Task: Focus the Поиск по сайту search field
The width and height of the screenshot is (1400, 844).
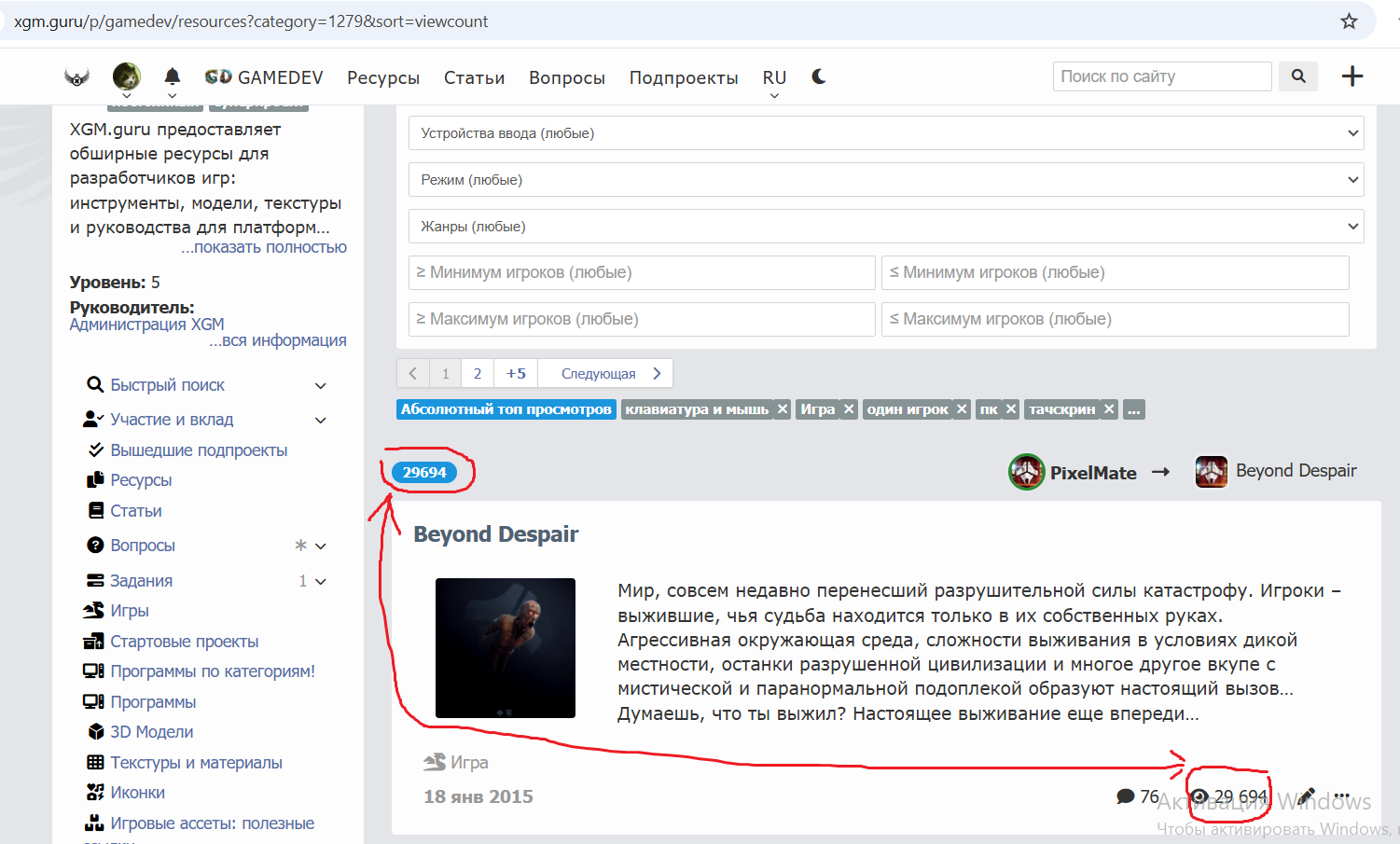Action: [1162, 76]
